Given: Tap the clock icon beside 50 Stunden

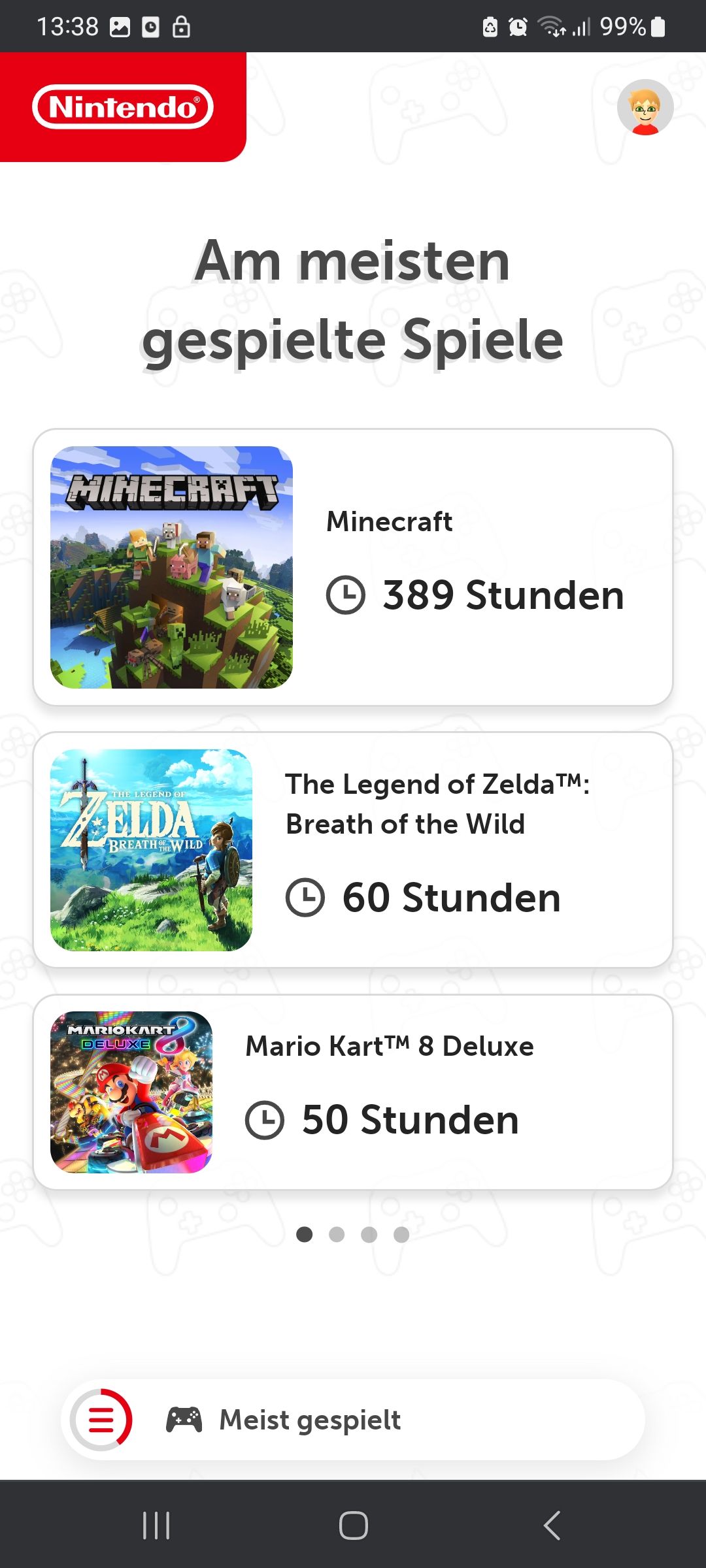Looking at the screenshot, I should [264, 1120].
